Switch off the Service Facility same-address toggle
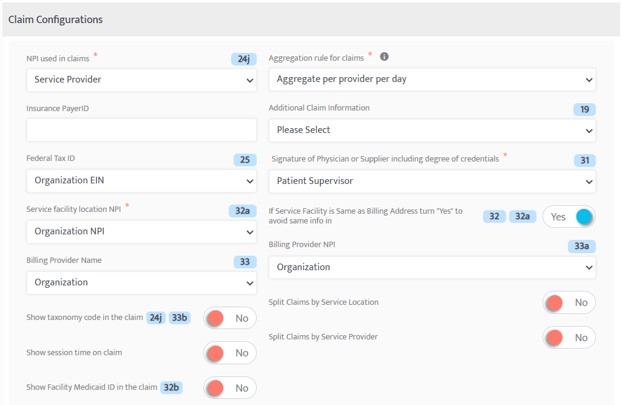 pyautogui.click(x=569, y=217)
